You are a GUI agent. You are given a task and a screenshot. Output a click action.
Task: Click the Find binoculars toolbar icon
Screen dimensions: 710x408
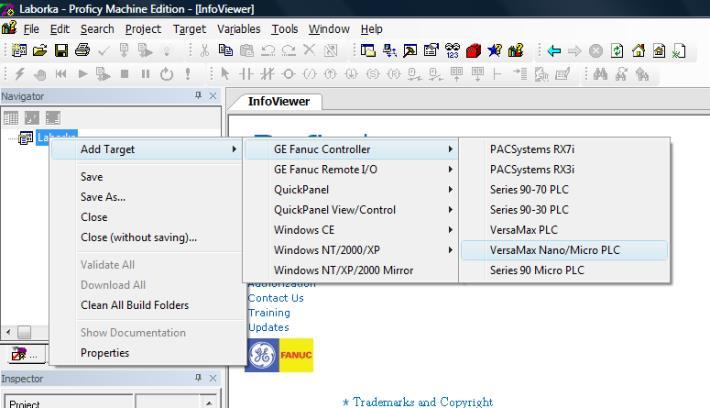[600, 74]
